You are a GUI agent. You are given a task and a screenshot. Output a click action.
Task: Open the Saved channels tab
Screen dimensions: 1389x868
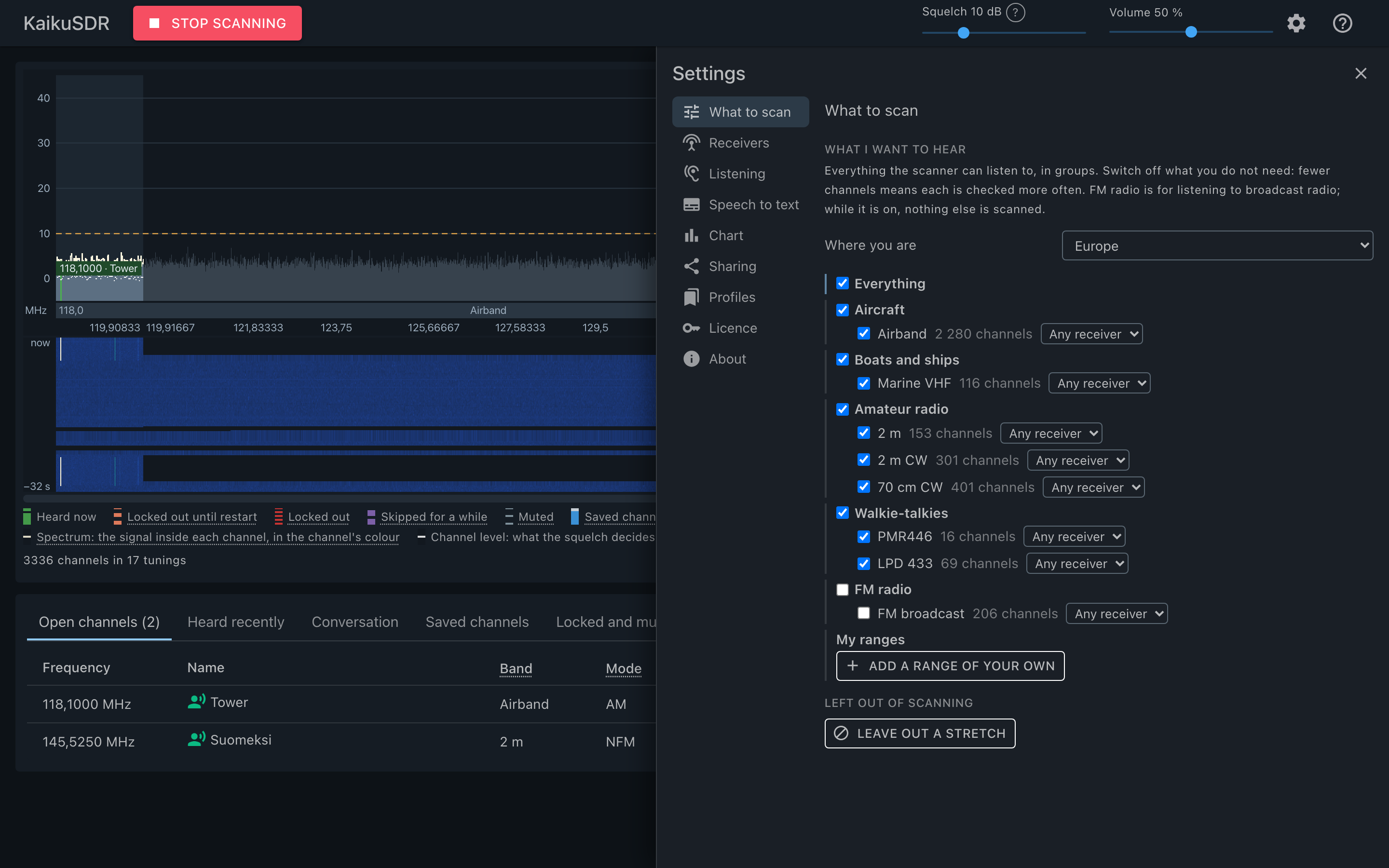tap(477, 622)
